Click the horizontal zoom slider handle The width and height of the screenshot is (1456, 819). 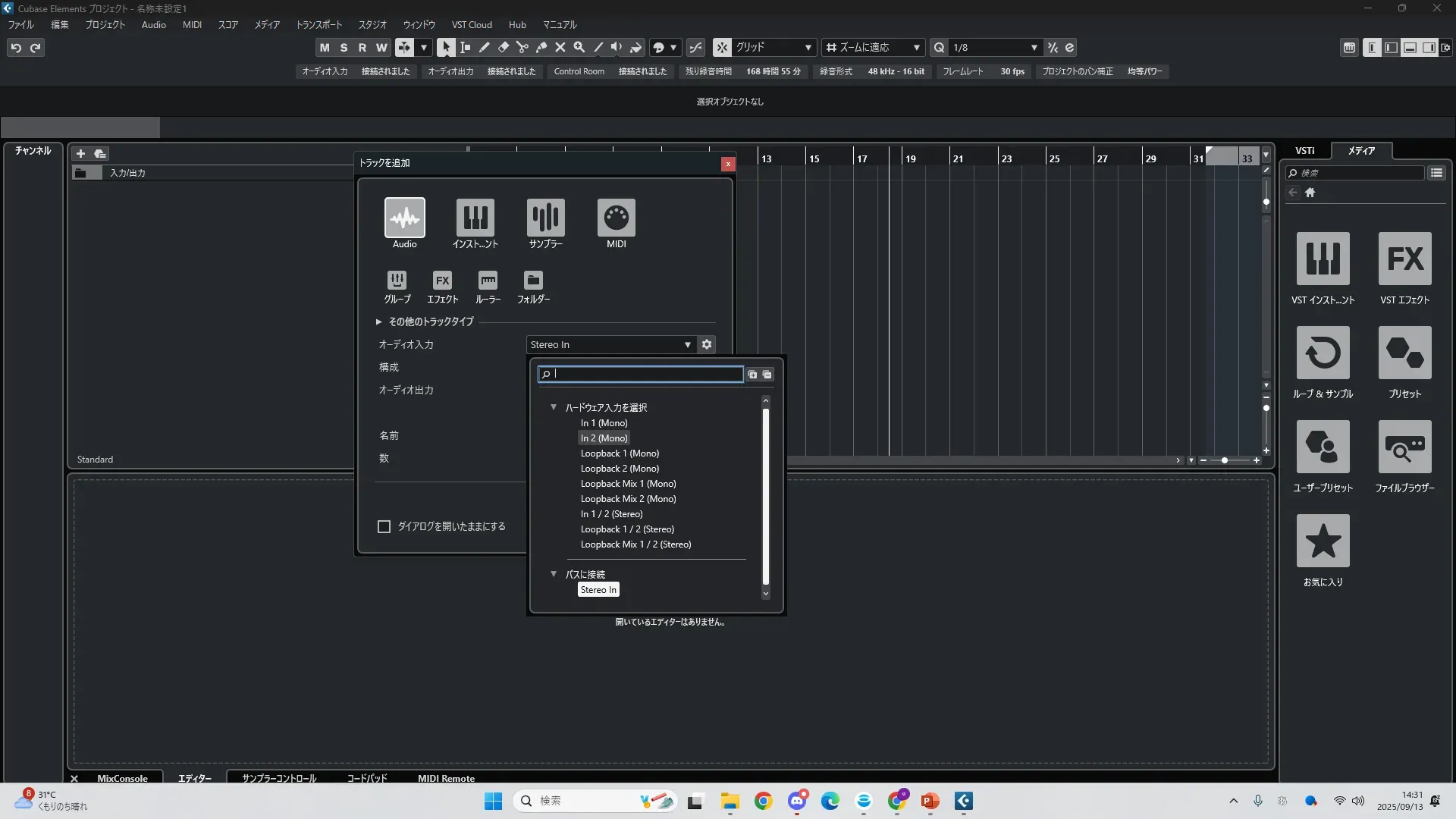pyautogui.click(x=1225, y=460)
